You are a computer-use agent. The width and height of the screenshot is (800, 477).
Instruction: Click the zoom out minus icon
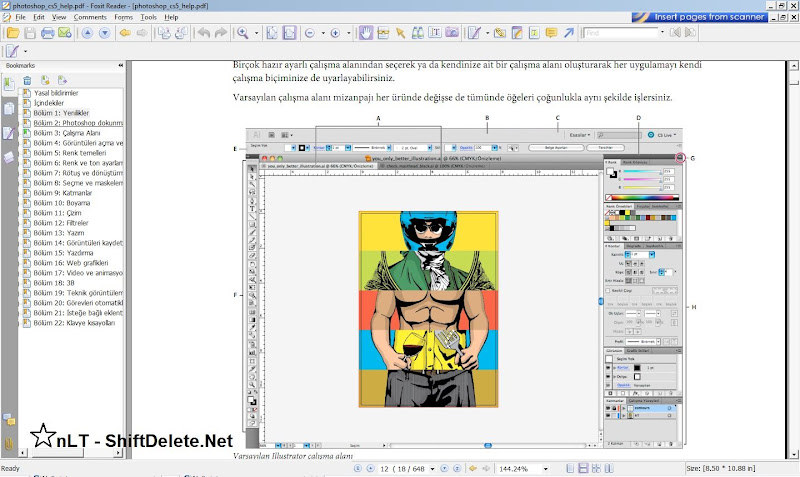pos(310,33)
